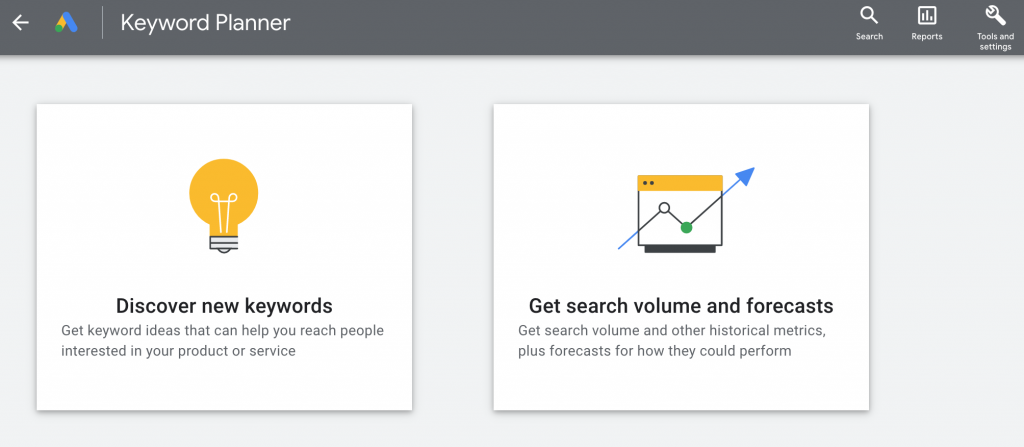Open the 'Tools and settings' text label
This screenshot has height=447, width=1024.
(995, 42)
